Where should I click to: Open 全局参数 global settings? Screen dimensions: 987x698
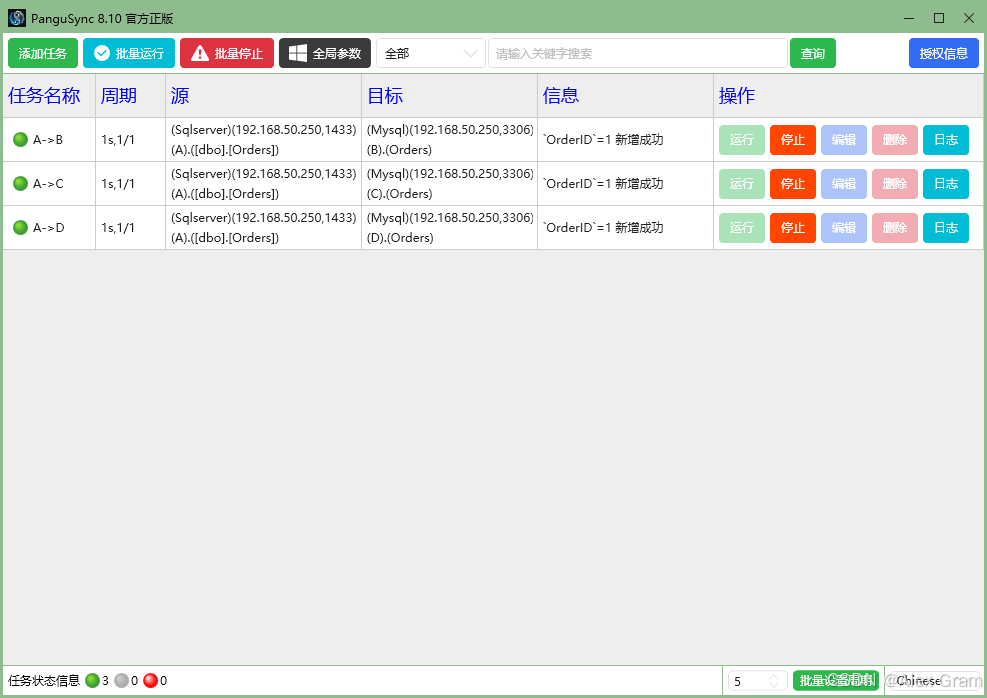[x=325, y=53]
